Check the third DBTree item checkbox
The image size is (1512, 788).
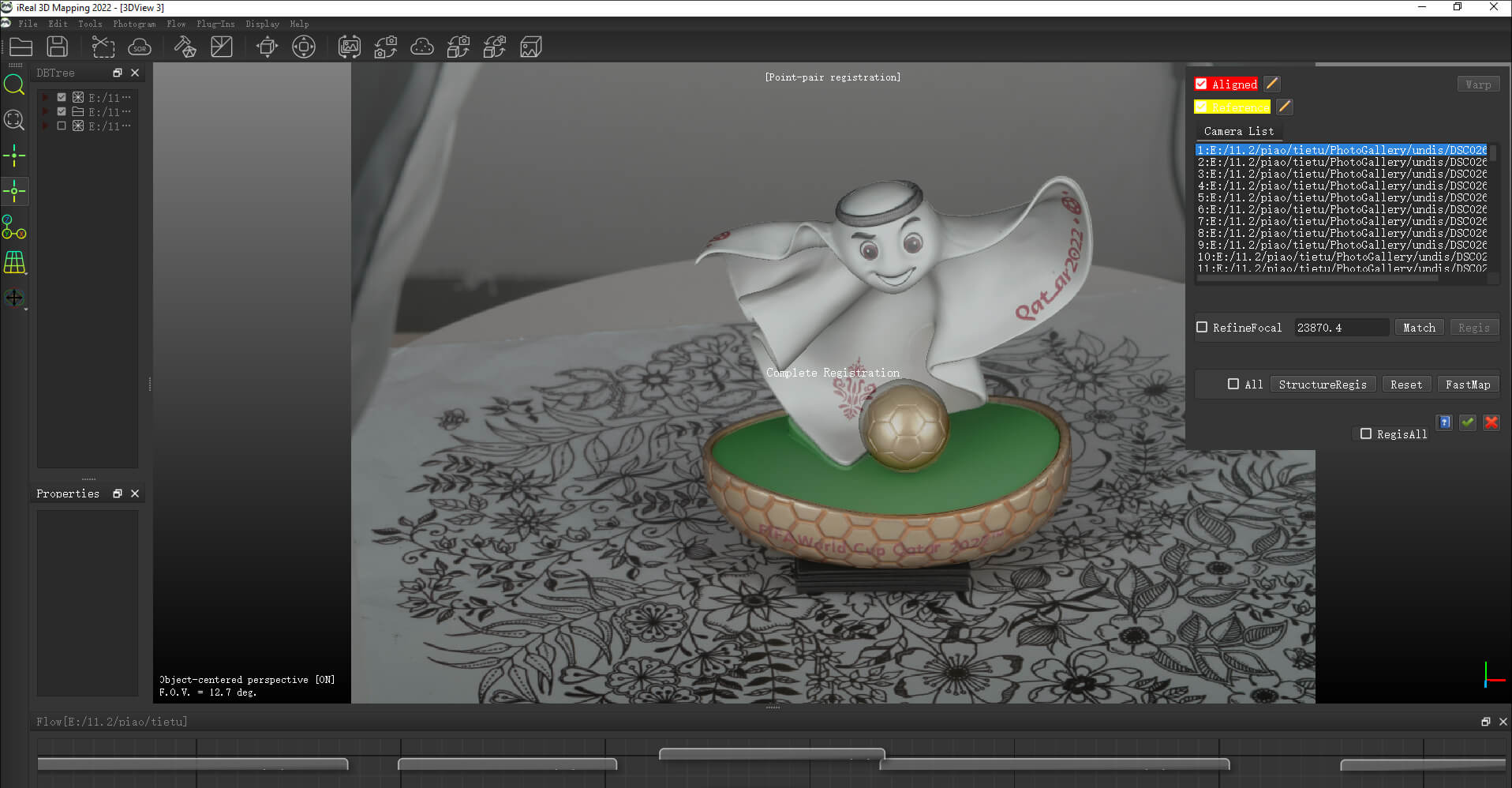click(x=62, y=126)
